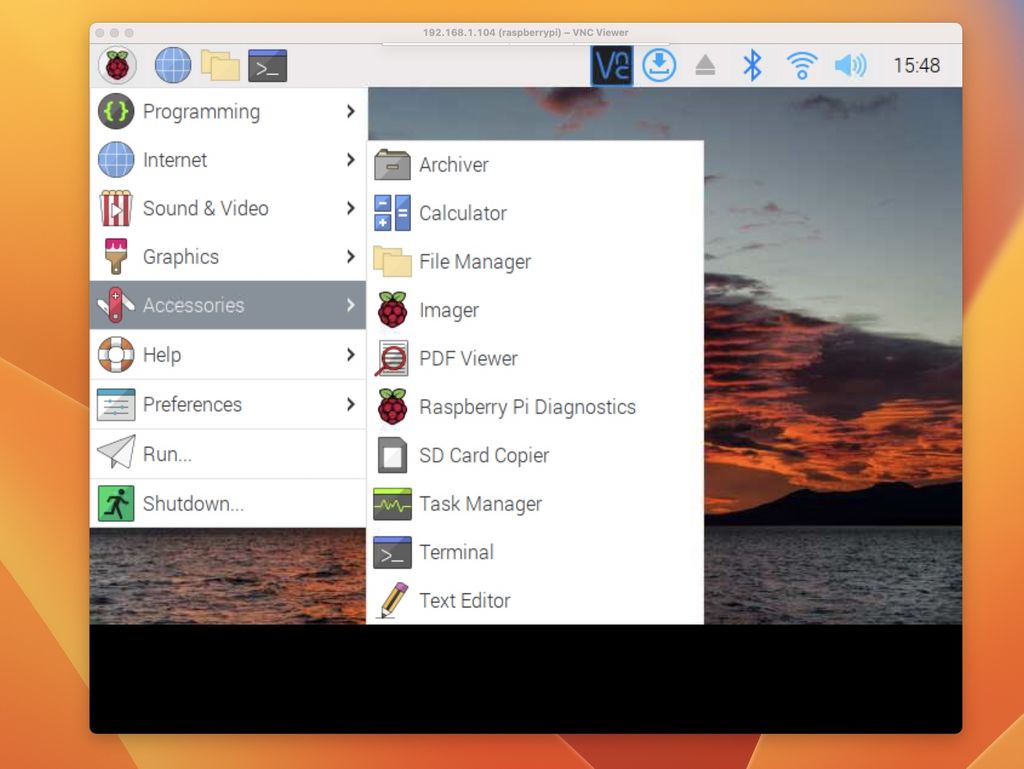
Task: Open the Programming menu category
Action: (228, 111)
